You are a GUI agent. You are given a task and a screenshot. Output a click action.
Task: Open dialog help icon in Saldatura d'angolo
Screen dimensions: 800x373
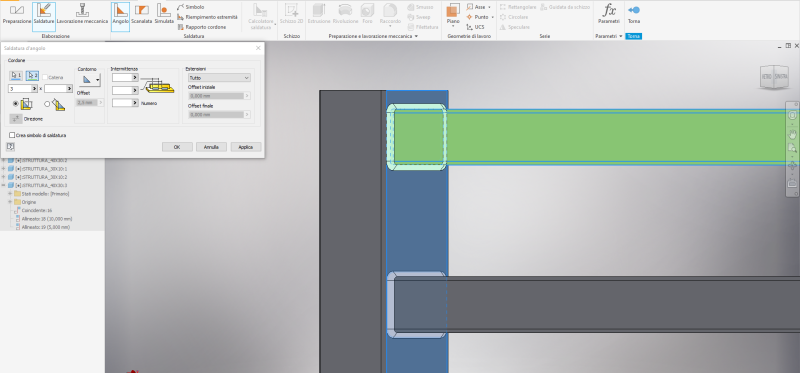(10, 146)
